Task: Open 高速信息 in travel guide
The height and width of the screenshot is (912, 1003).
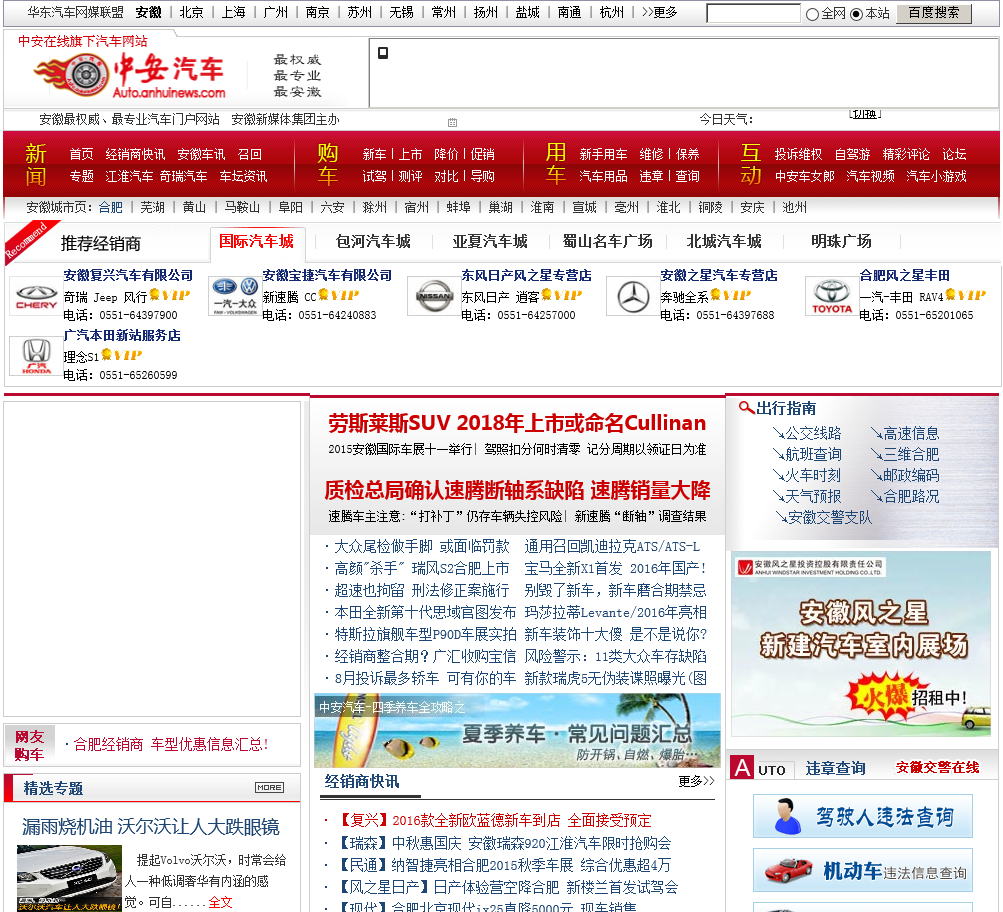Action: pos(911,433)
